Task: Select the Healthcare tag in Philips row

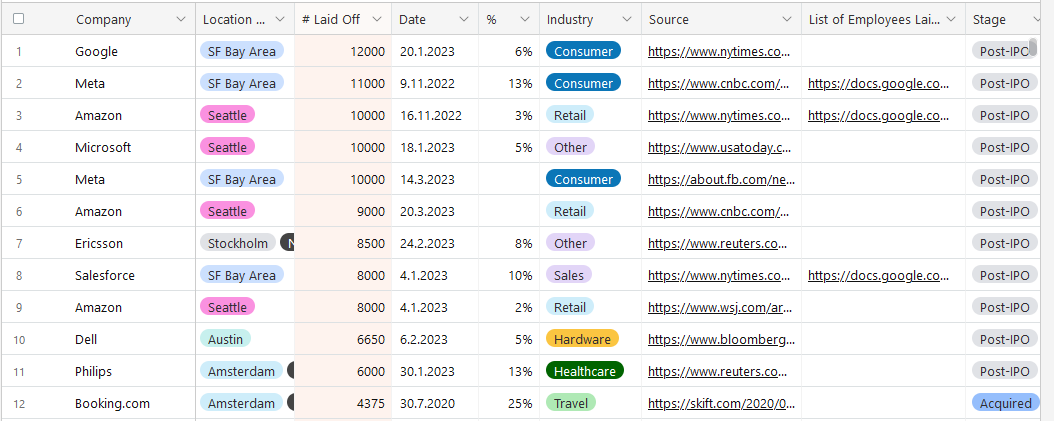Action: (x=584, y=372)
